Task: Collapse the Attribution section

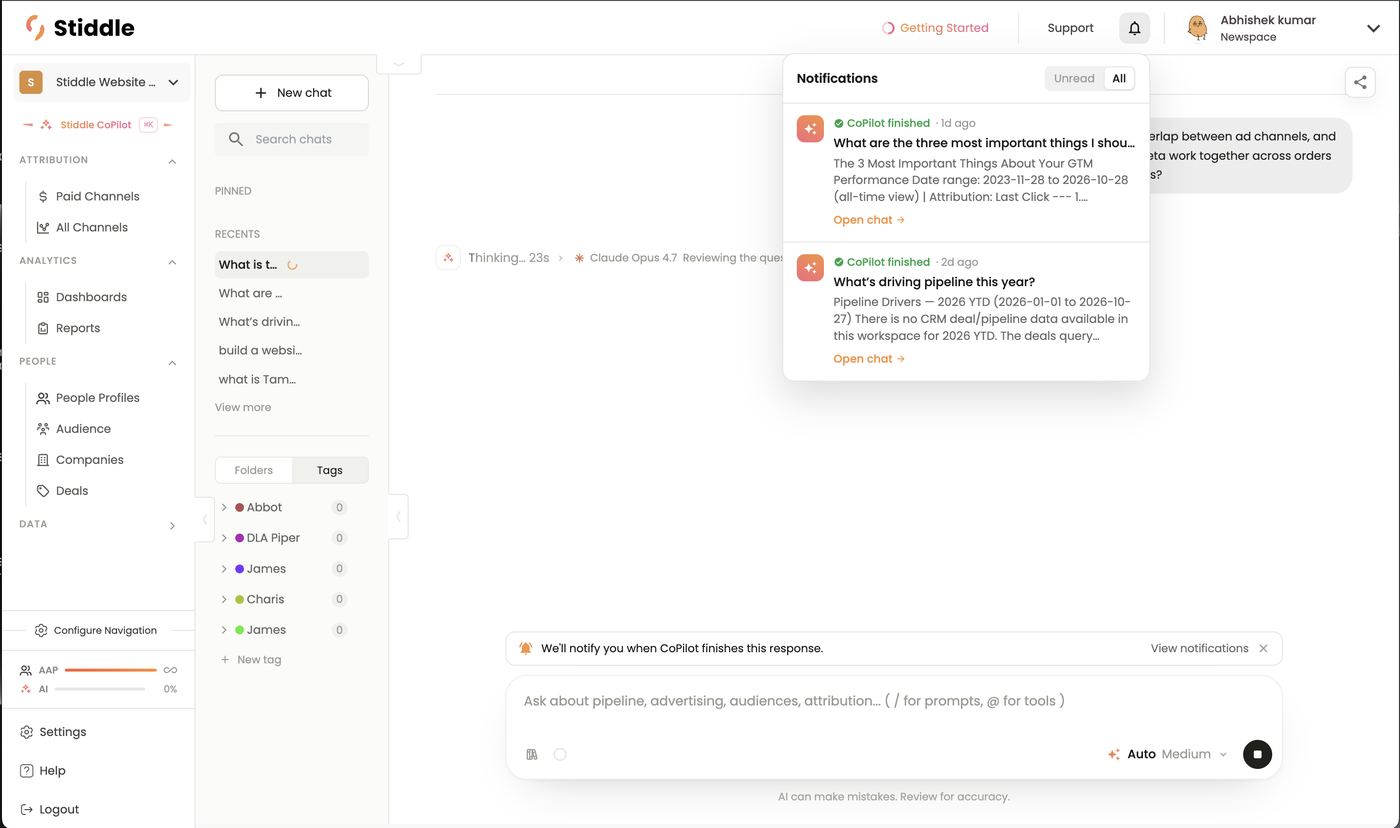Action: coord(172,161)
